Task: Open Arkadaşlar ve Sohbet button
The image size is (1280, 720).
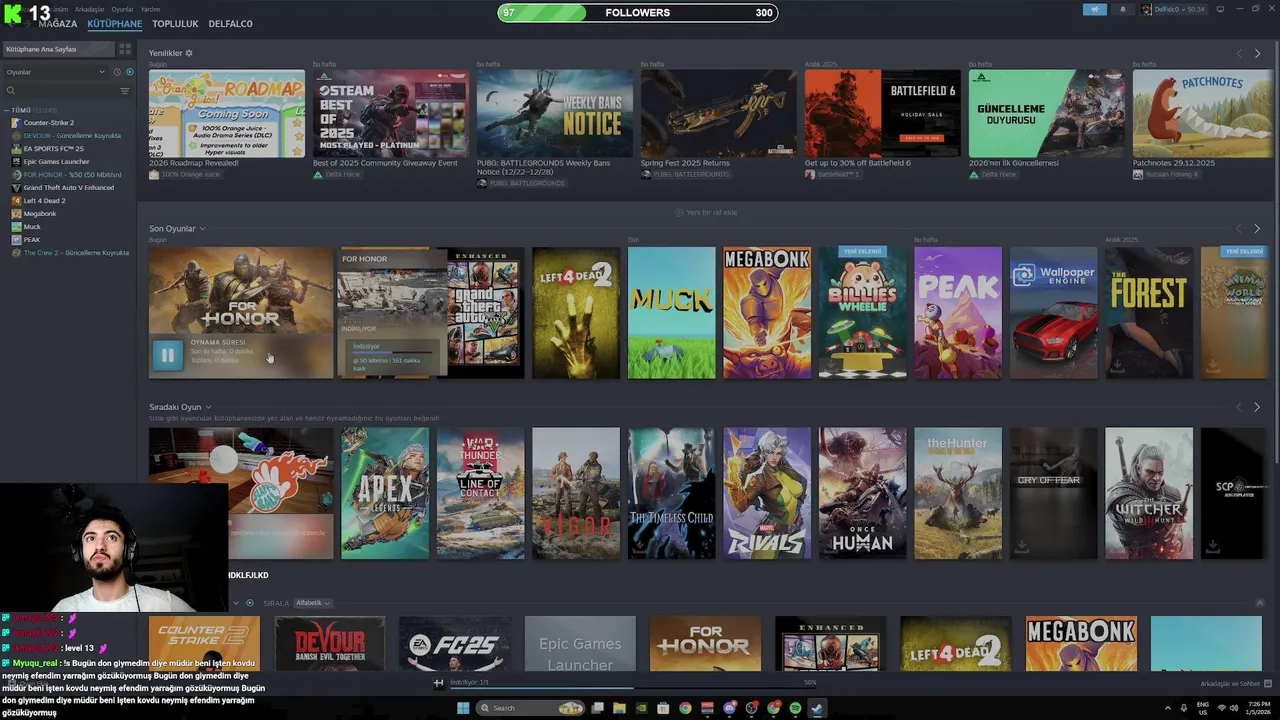Action: click(x=1236, y=684)
